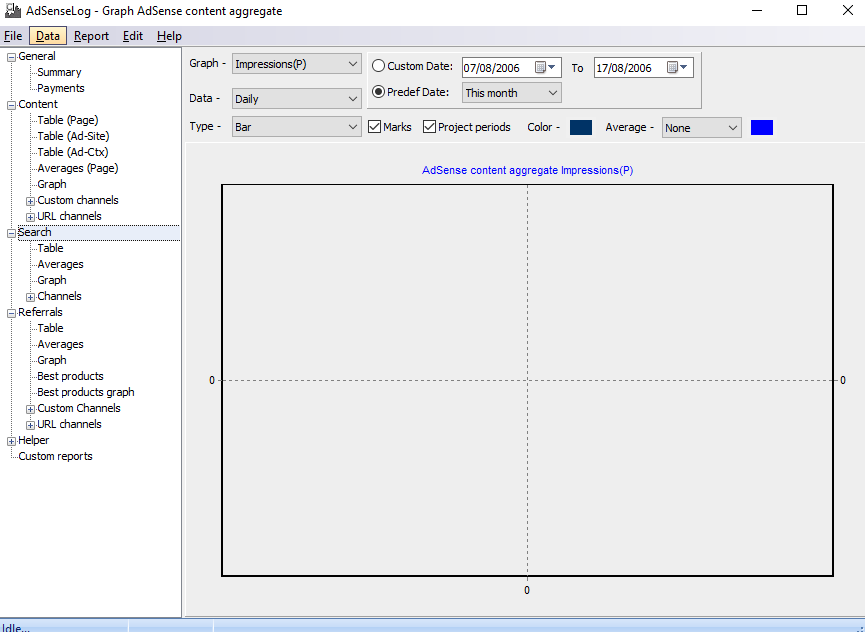Open Averages under Referrals
This screenshot has width=865, height=632.
[60, 344]
